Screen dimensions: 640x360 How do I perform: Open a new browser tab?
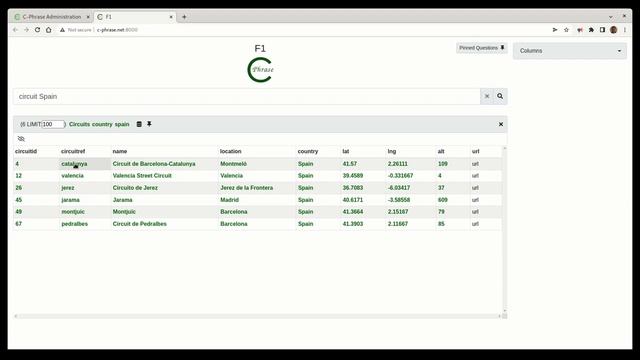click(184, 17)
